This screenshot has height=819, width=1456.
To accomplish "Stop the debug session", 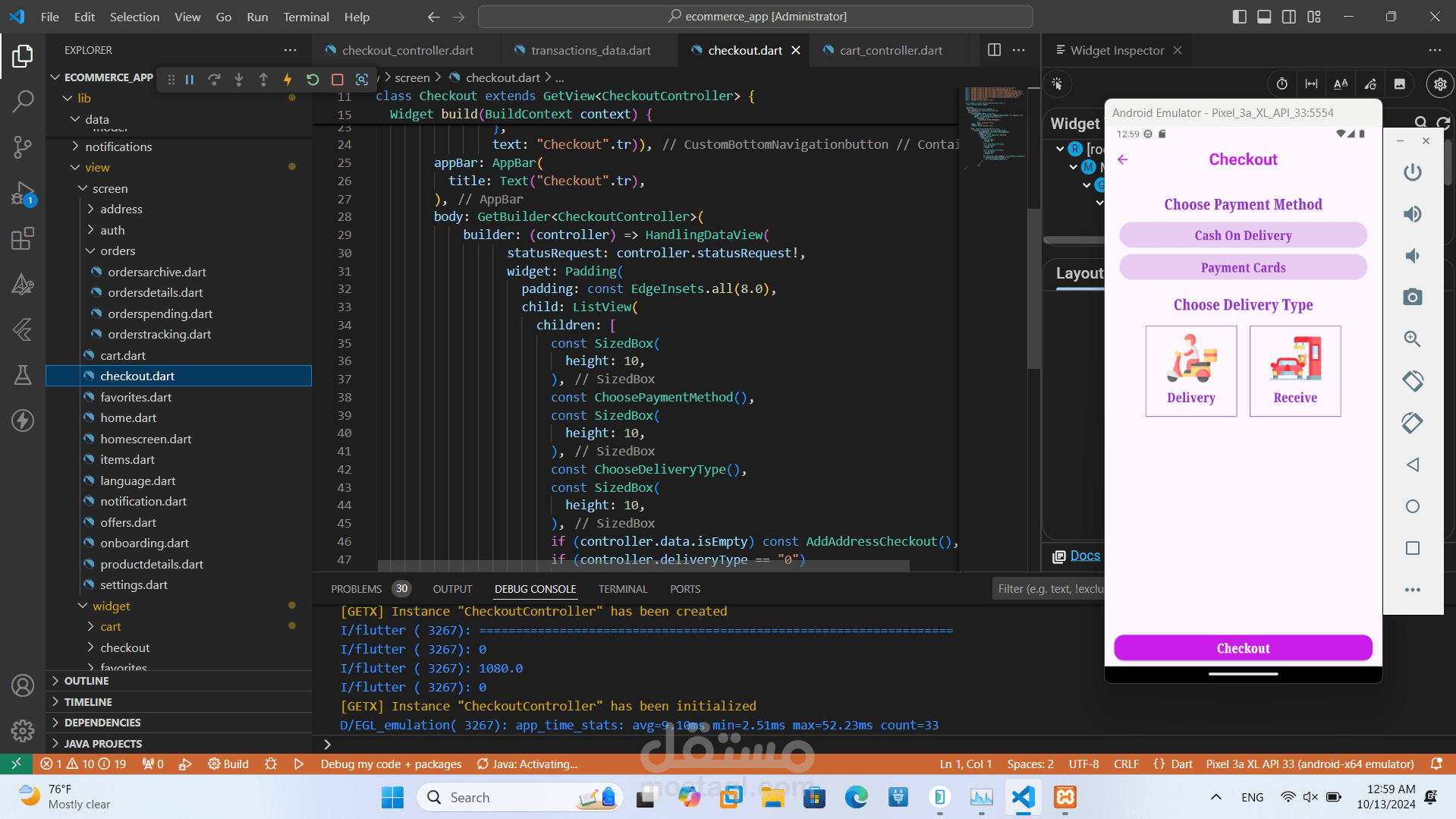I will [x=338, y=80].
